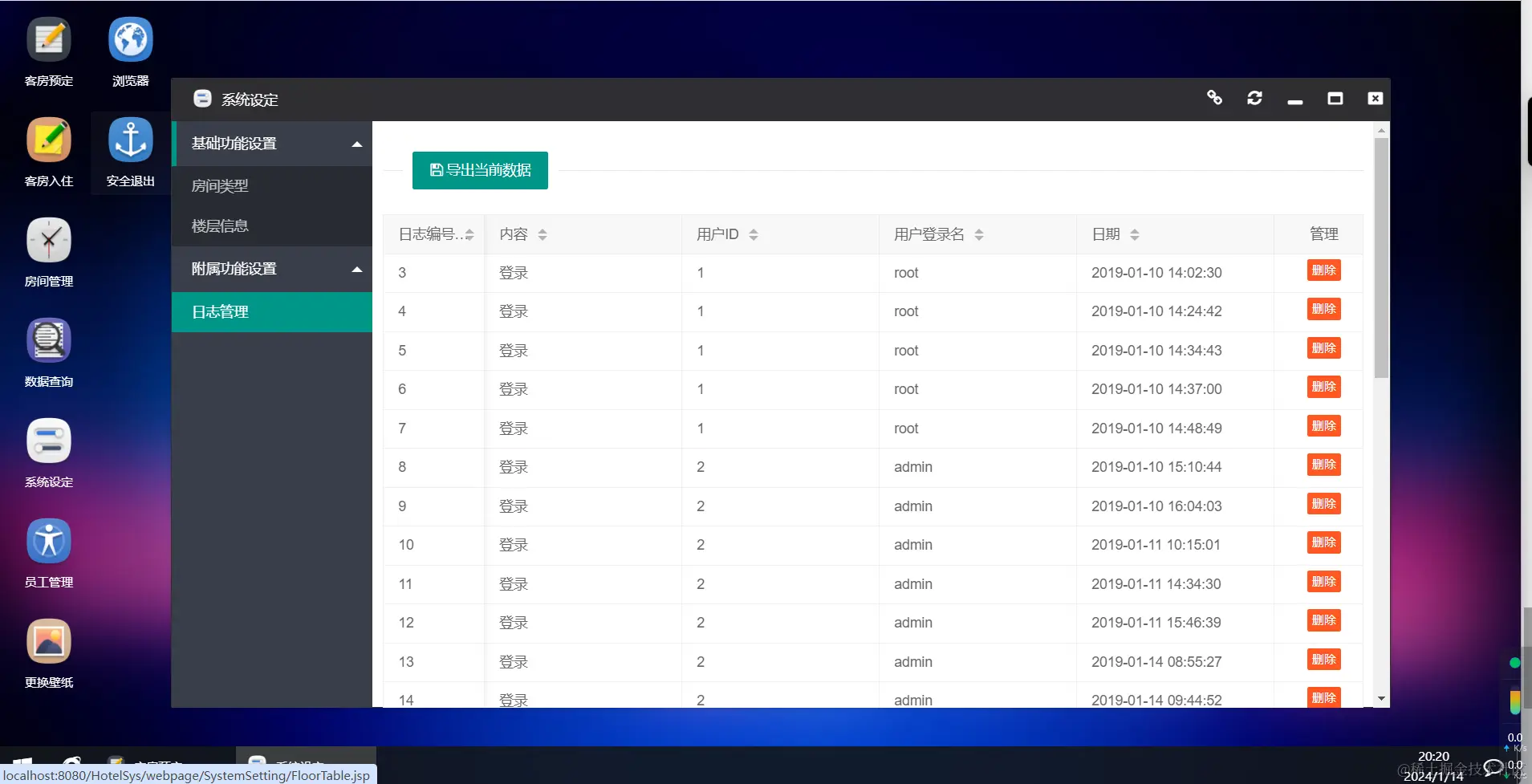This screenshot has height=784, width=1532.
Task: Open the 房间类型 menu item
Action: pyautogui.click(x=272, y=186)
